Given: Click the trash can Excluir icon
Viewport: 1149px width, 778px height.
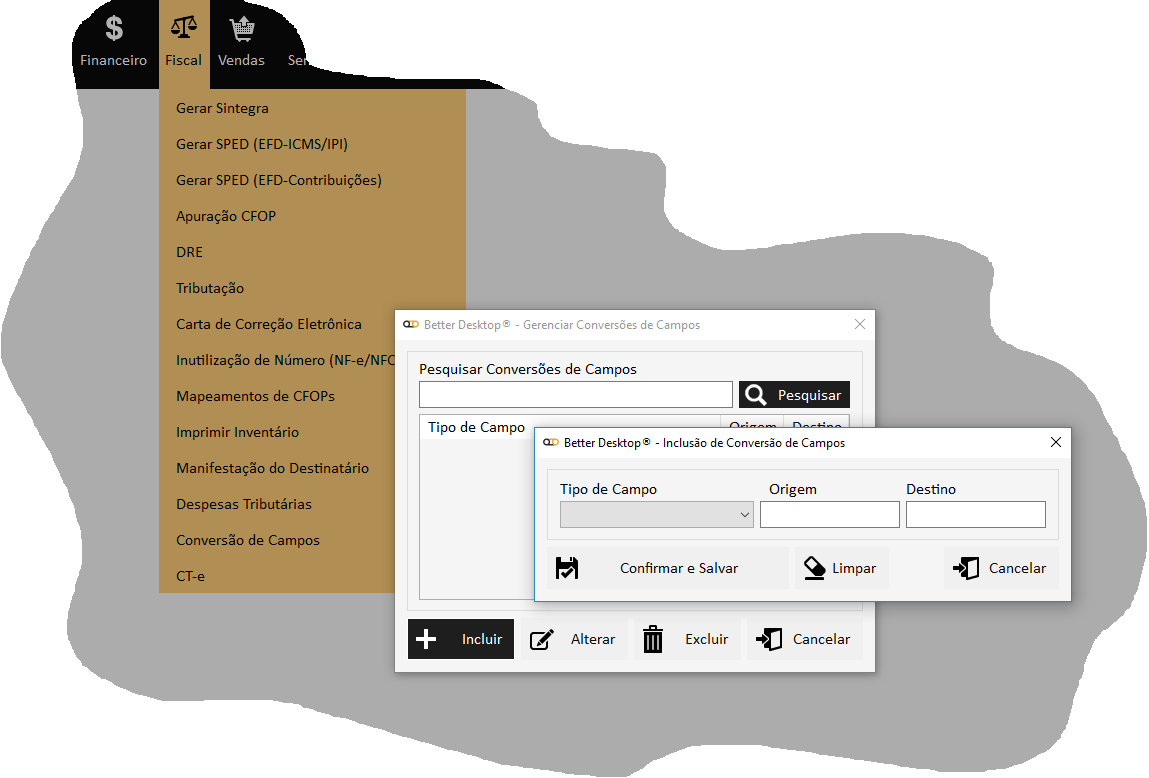Looking at the screenshot, I should point(653,639).
